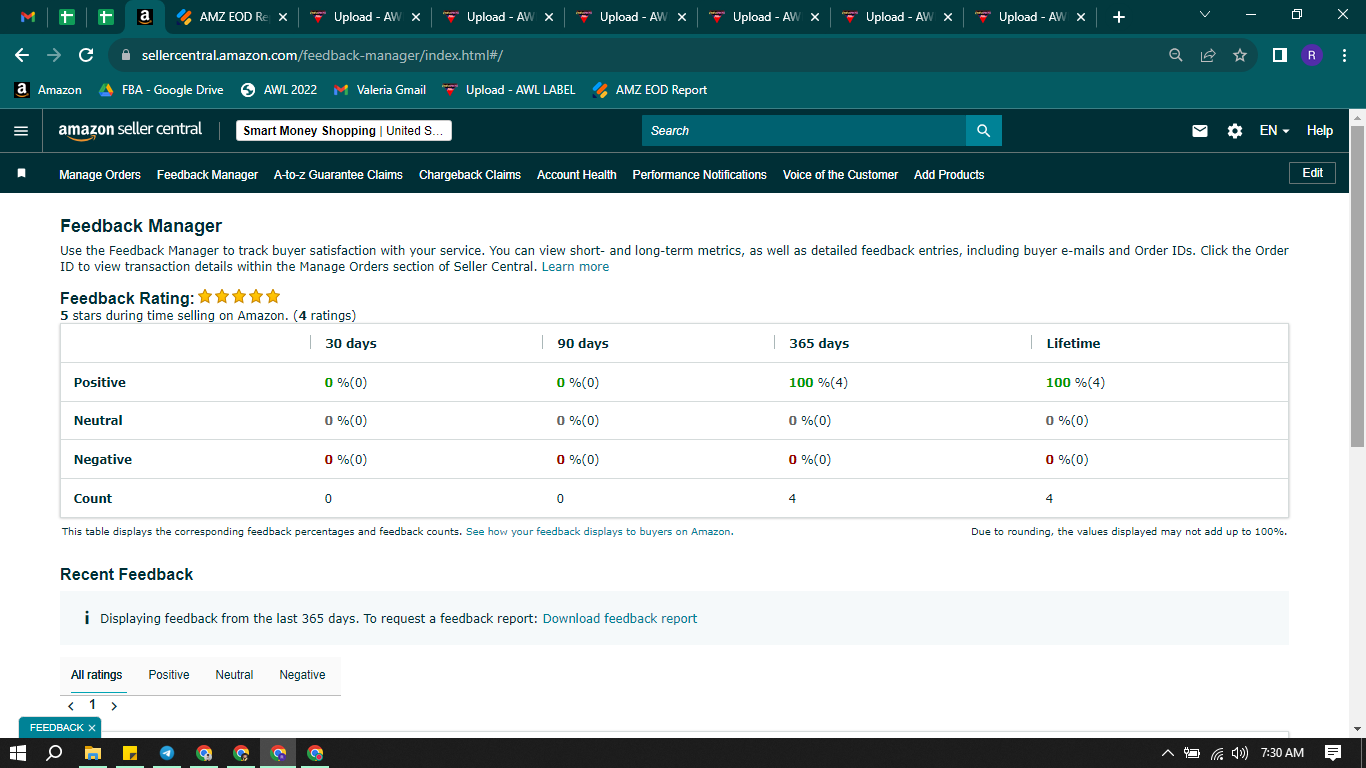Select the All ratings tab

97,675
